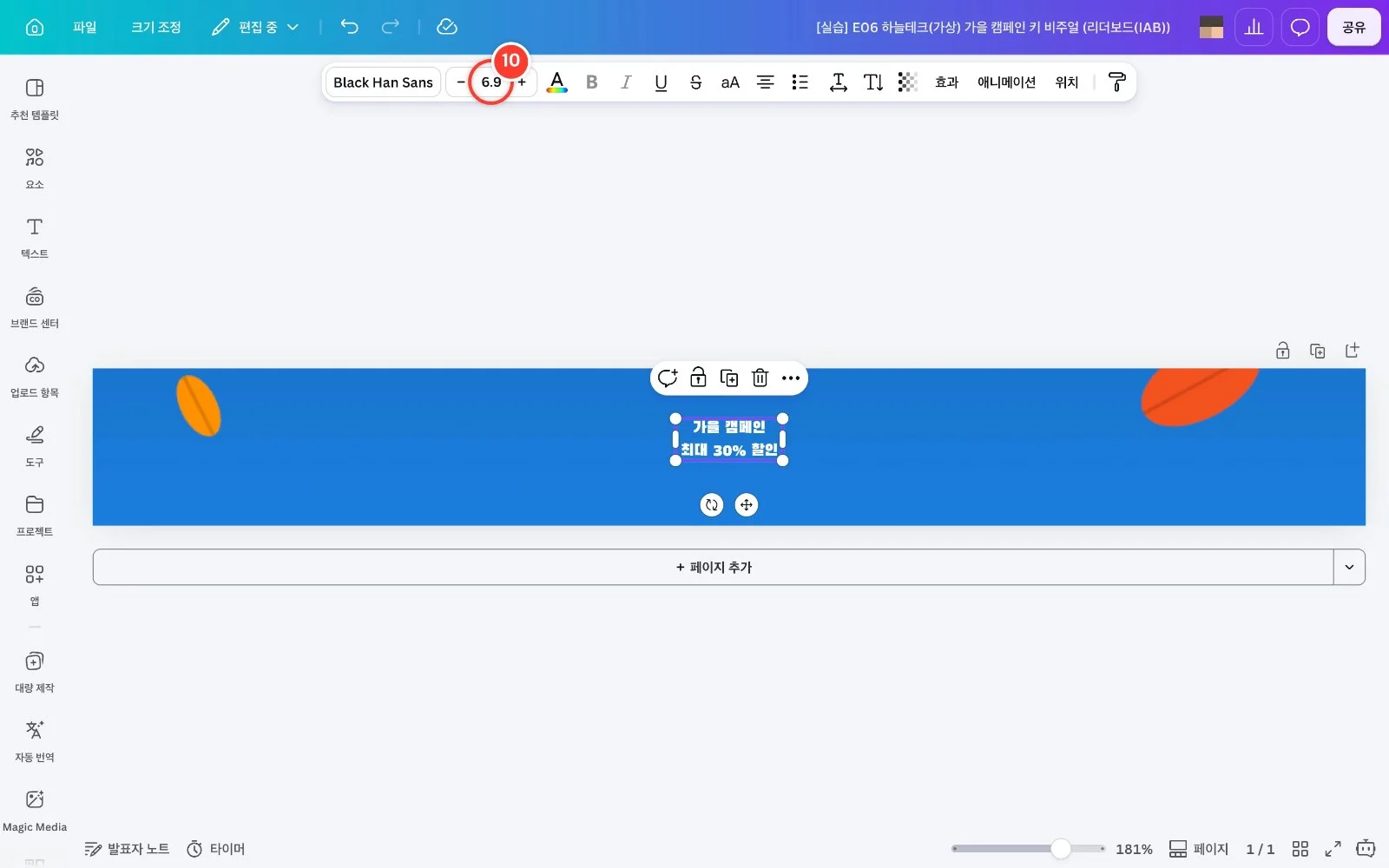Increase font size with plus

(522, 82)
